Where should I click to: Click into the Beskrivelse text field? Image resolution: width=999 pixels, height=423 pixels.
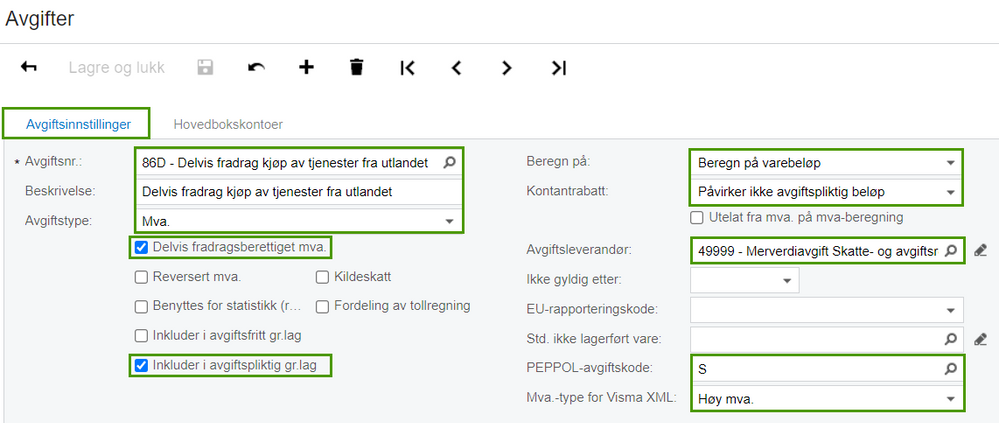point(298,191)
